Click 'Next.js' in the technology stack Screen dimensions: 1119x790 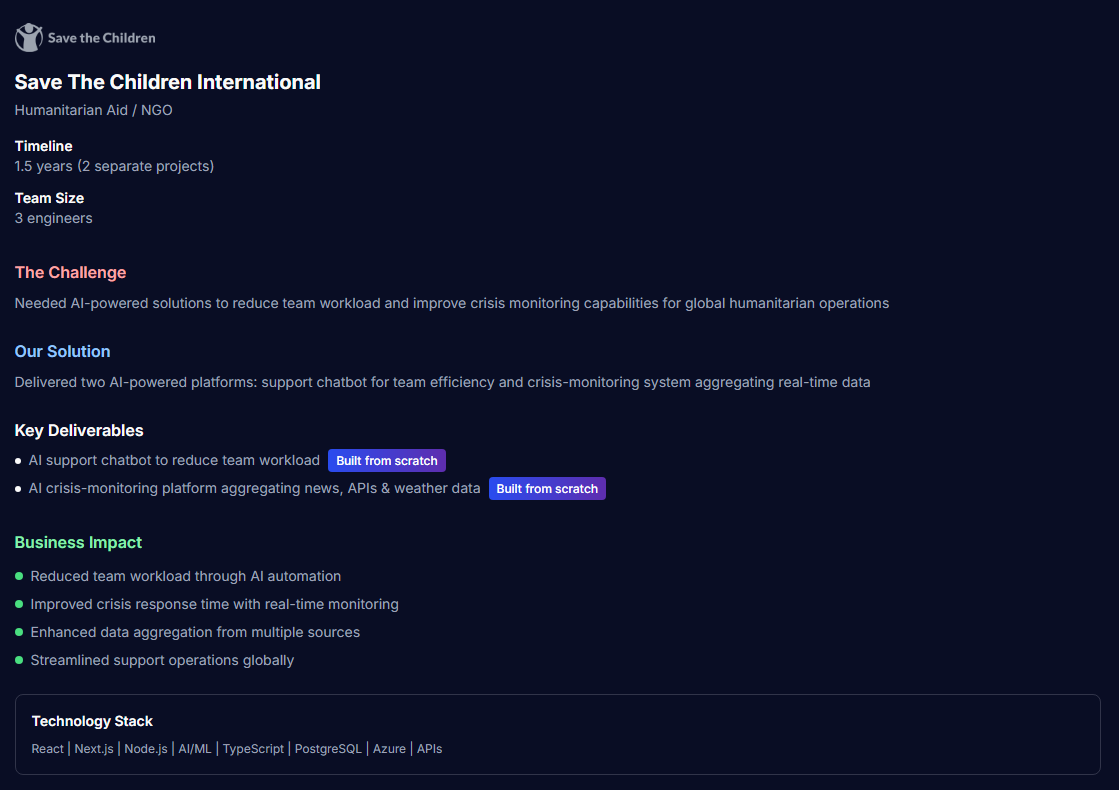coord(94,749)
